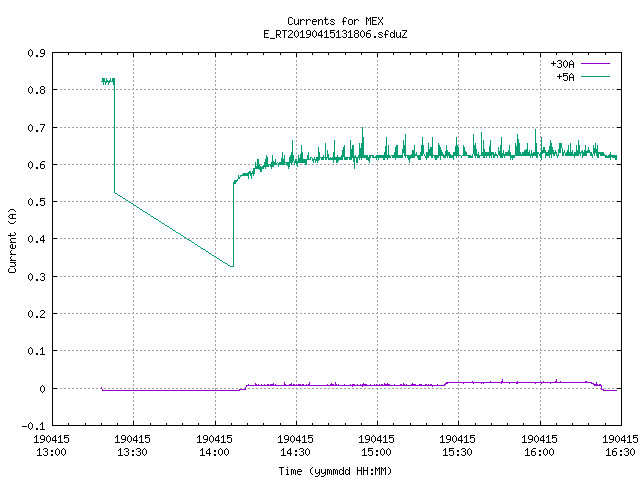This screenshot has width=640, height=480.
Task: Click the 190415 15:30 time tick label
Action: [x=457, y=446]
